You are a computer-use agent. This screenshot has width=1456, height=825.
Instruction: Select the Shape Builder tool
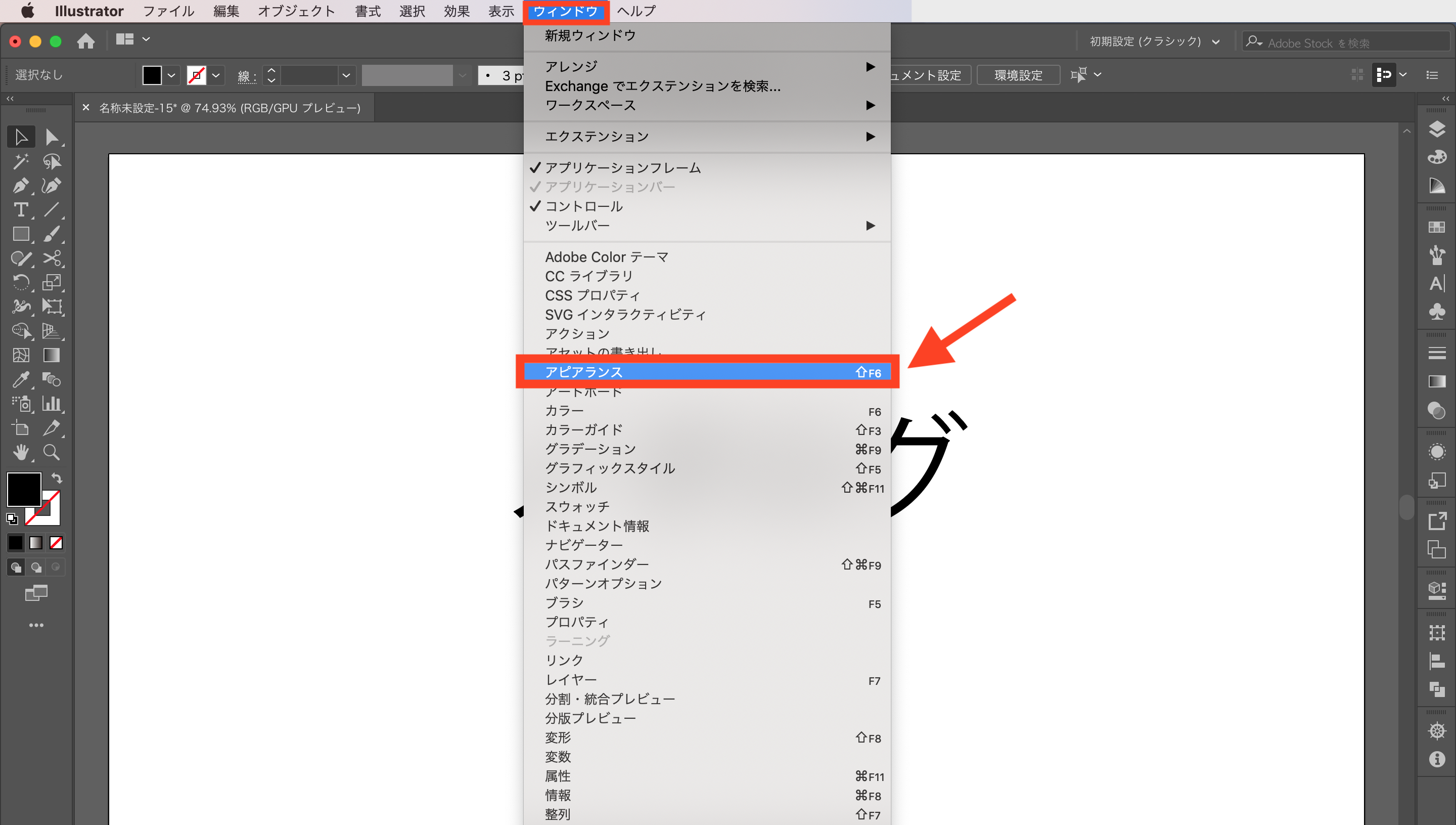pos(21,331)
